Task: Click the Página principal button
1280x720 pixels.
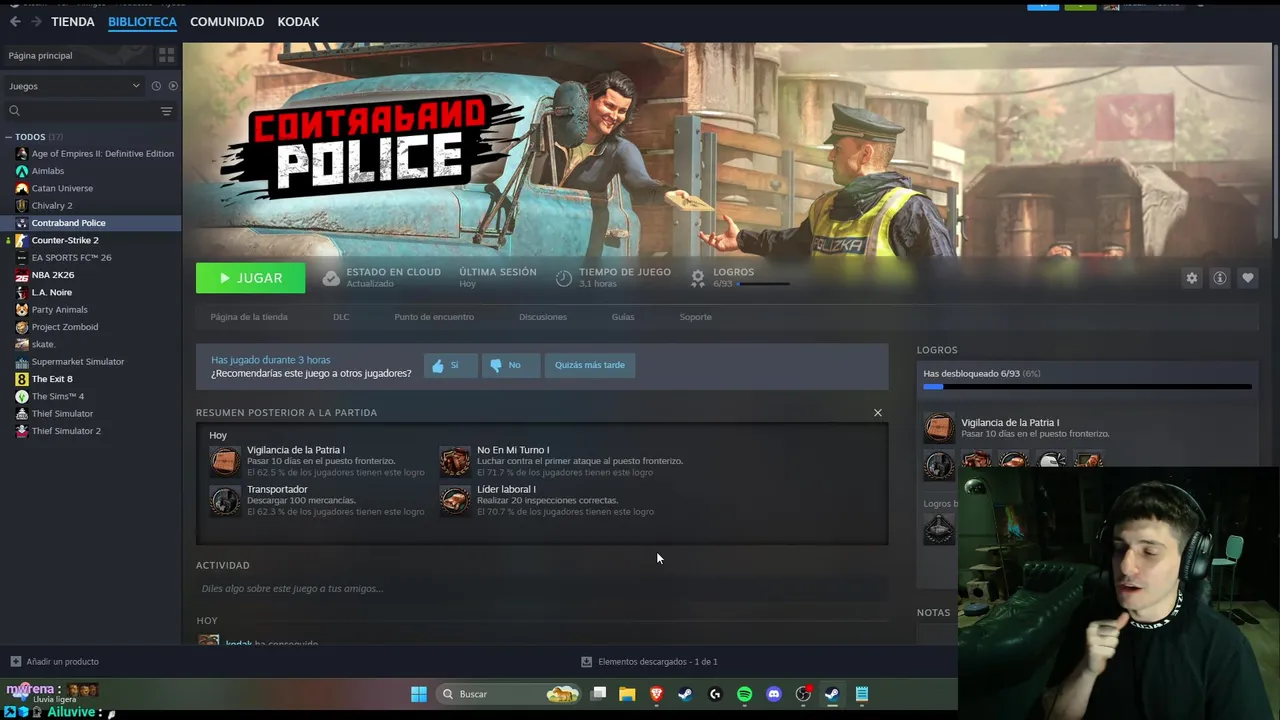Action: tap(76, 55)
